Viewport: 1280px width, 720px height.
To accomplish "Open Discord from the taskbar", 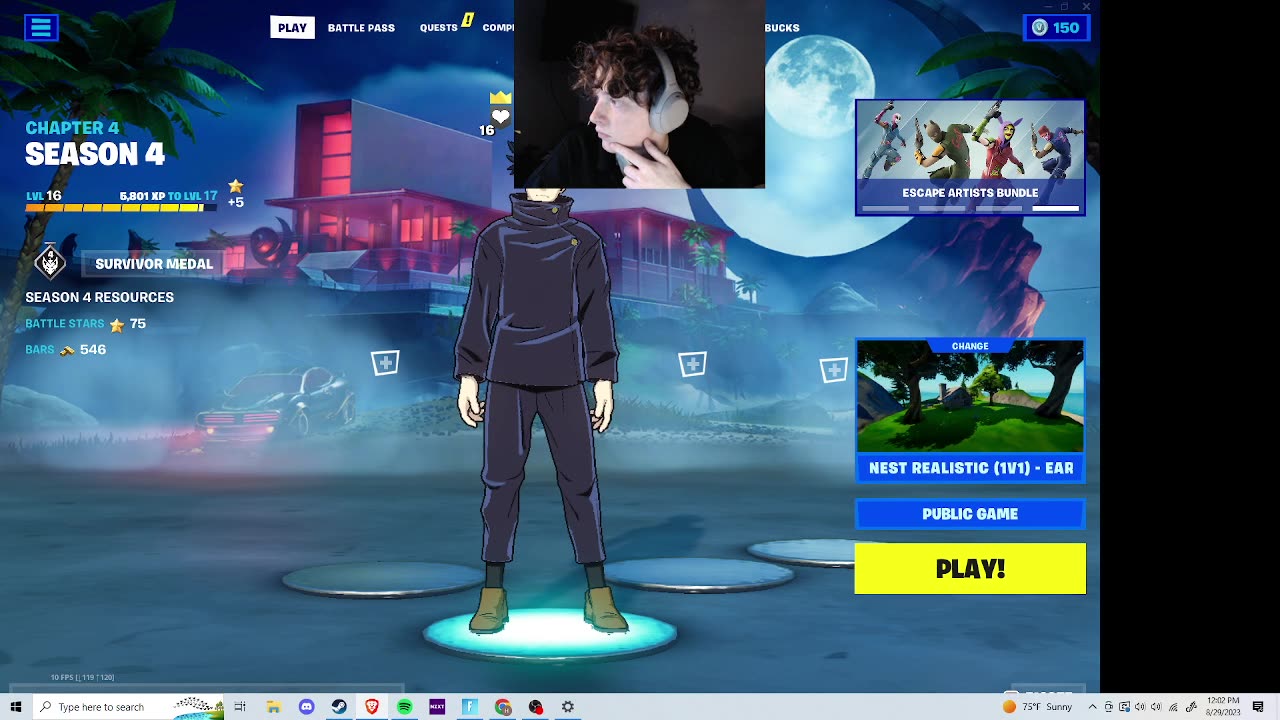I will 306,707.
